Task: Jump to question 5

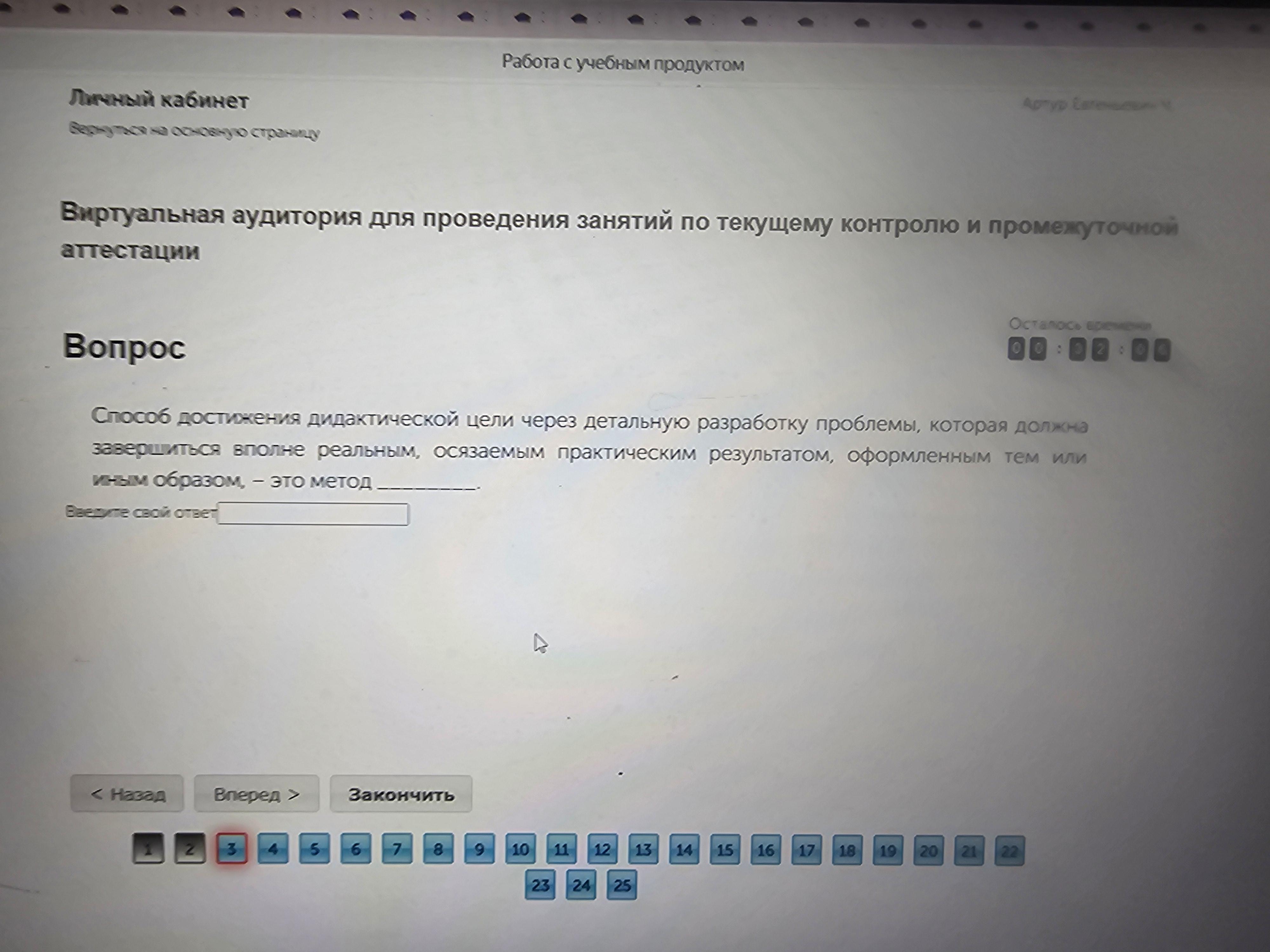Action: (315, 849)
